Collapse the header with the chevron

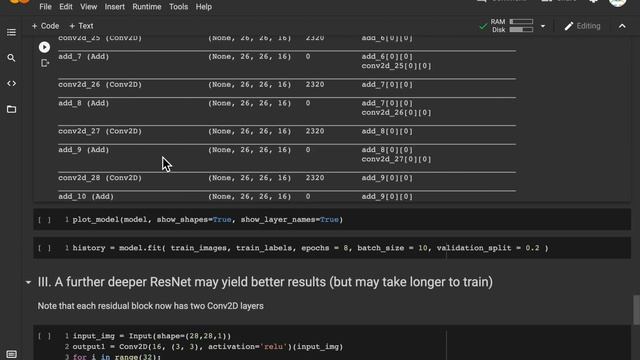coord(622,26)
